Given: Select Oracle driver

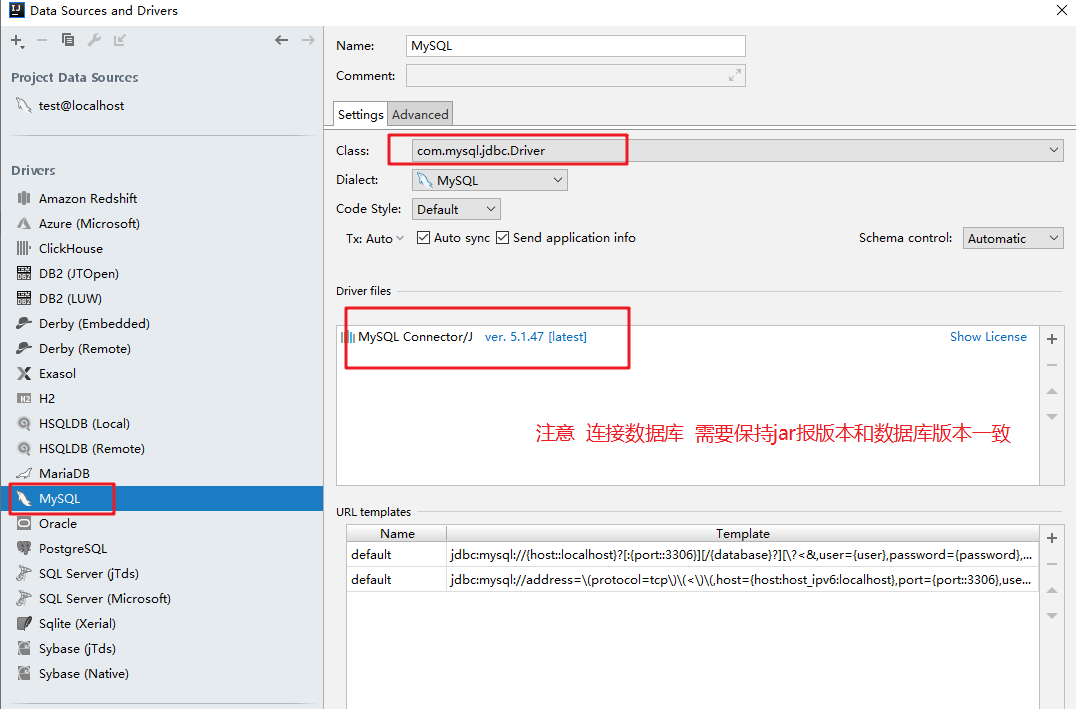Looking at the screenshot, I should click(x=58, y=524).
